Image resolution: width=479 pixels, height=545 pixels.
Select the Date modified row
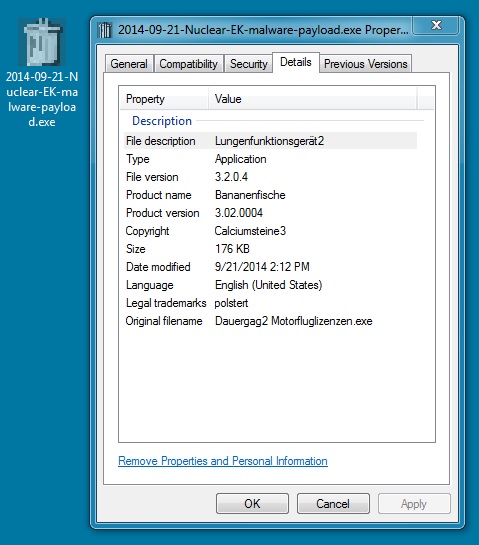point(270,267)
